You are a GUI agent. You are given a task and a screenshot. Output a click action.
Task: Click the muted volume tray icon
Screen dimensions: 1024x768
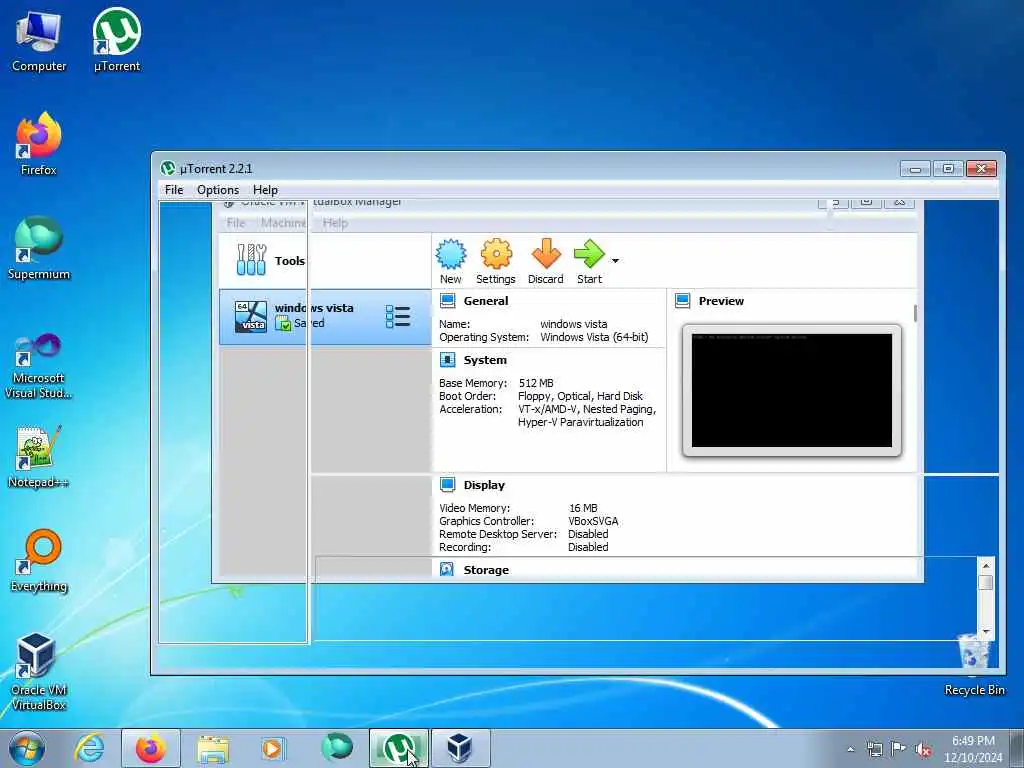pyautogui.click(x=923, y=749)
